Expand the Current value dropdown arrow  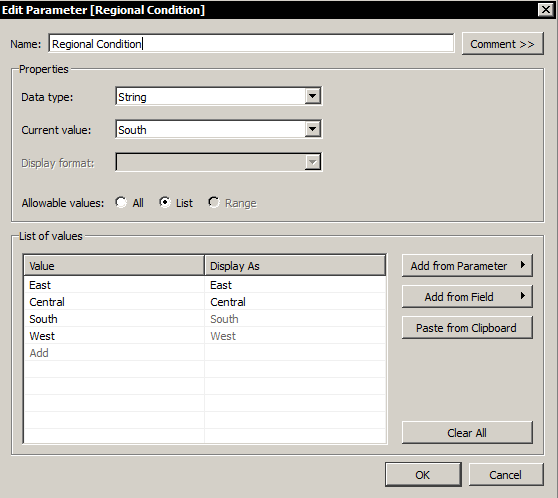point(312,129)
